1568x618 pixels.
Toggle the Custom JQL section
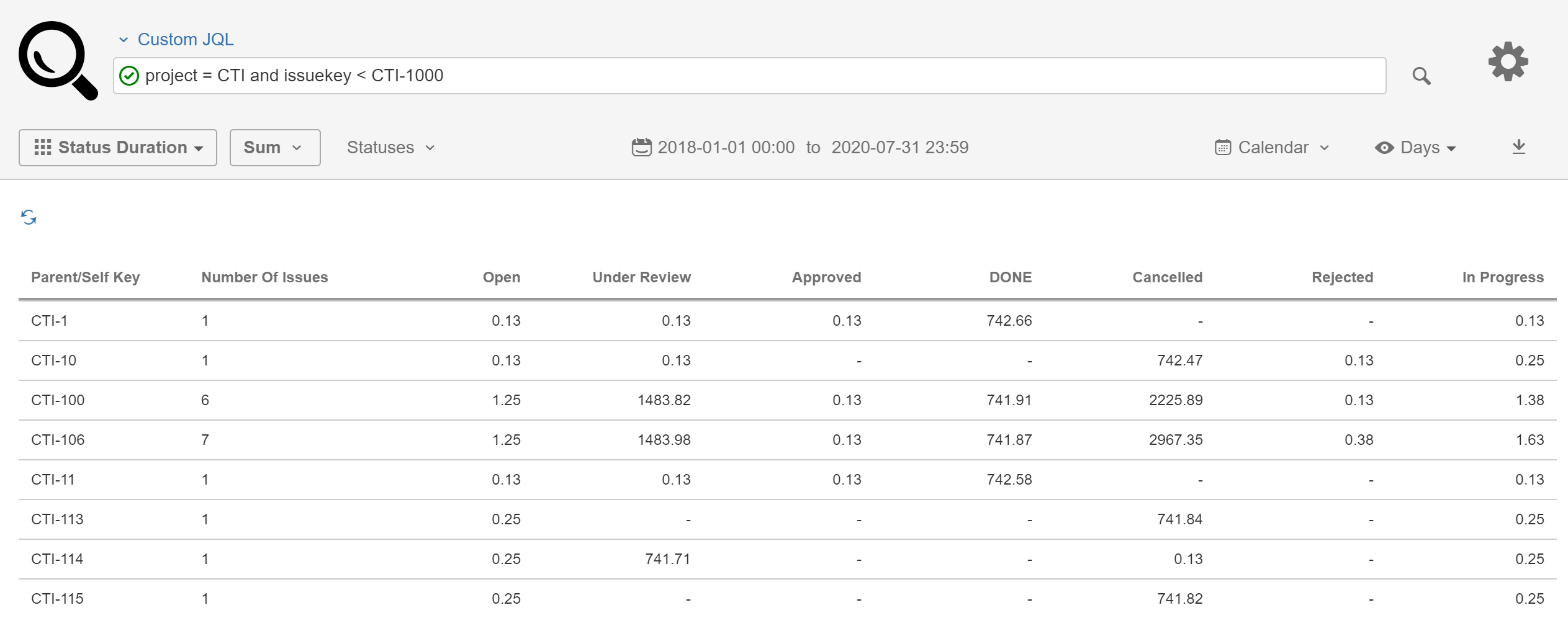(125, 38)
